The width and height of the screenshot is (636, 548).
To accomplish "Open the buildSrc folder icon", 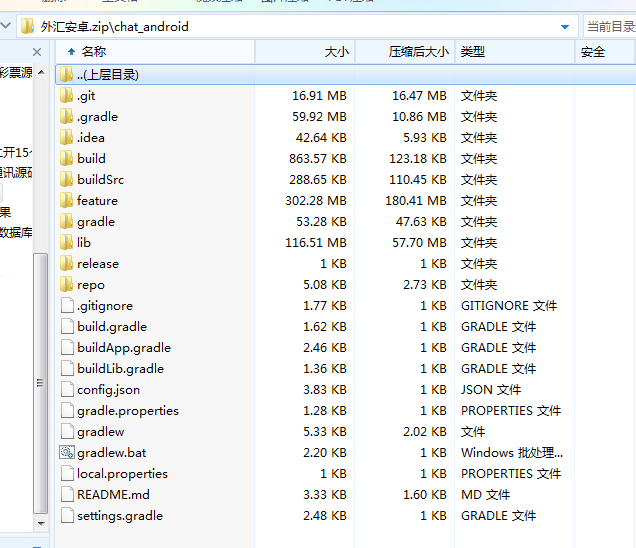I will coord(67,180).
